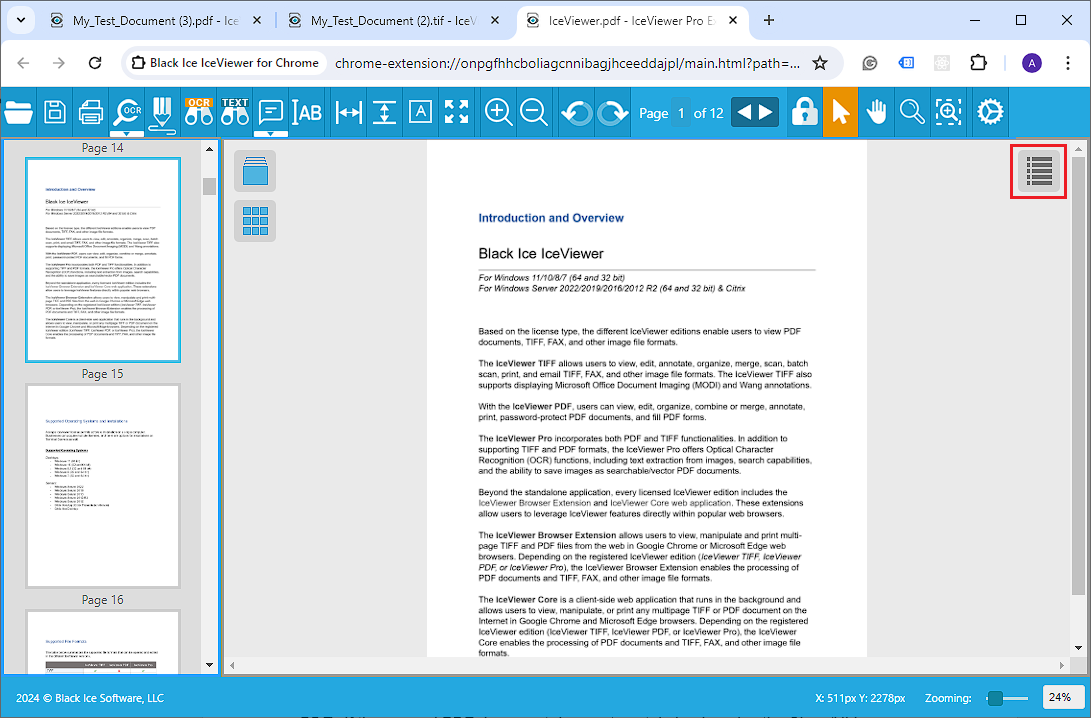Print the document using the printer icon
The image size is (1091, 718).
[91, 112]
